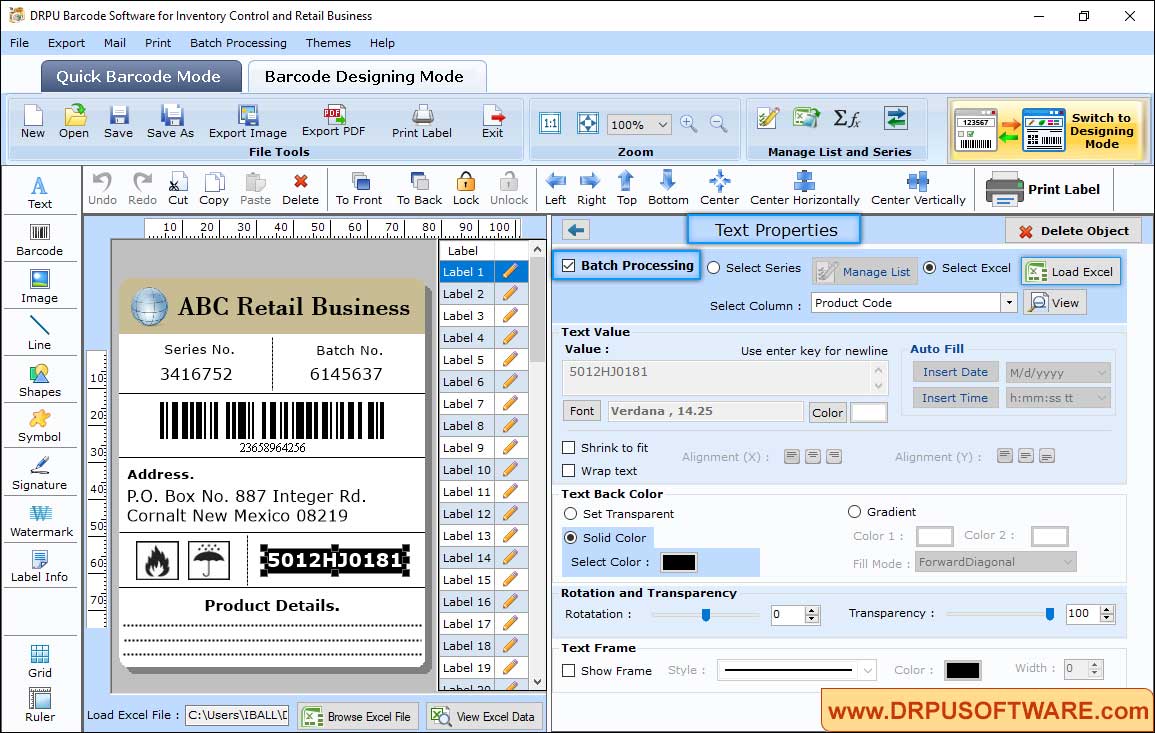This screenshot has height=733, width=1155.
Task: Set zoom to actual size 1:1
Action: (550, 123)
